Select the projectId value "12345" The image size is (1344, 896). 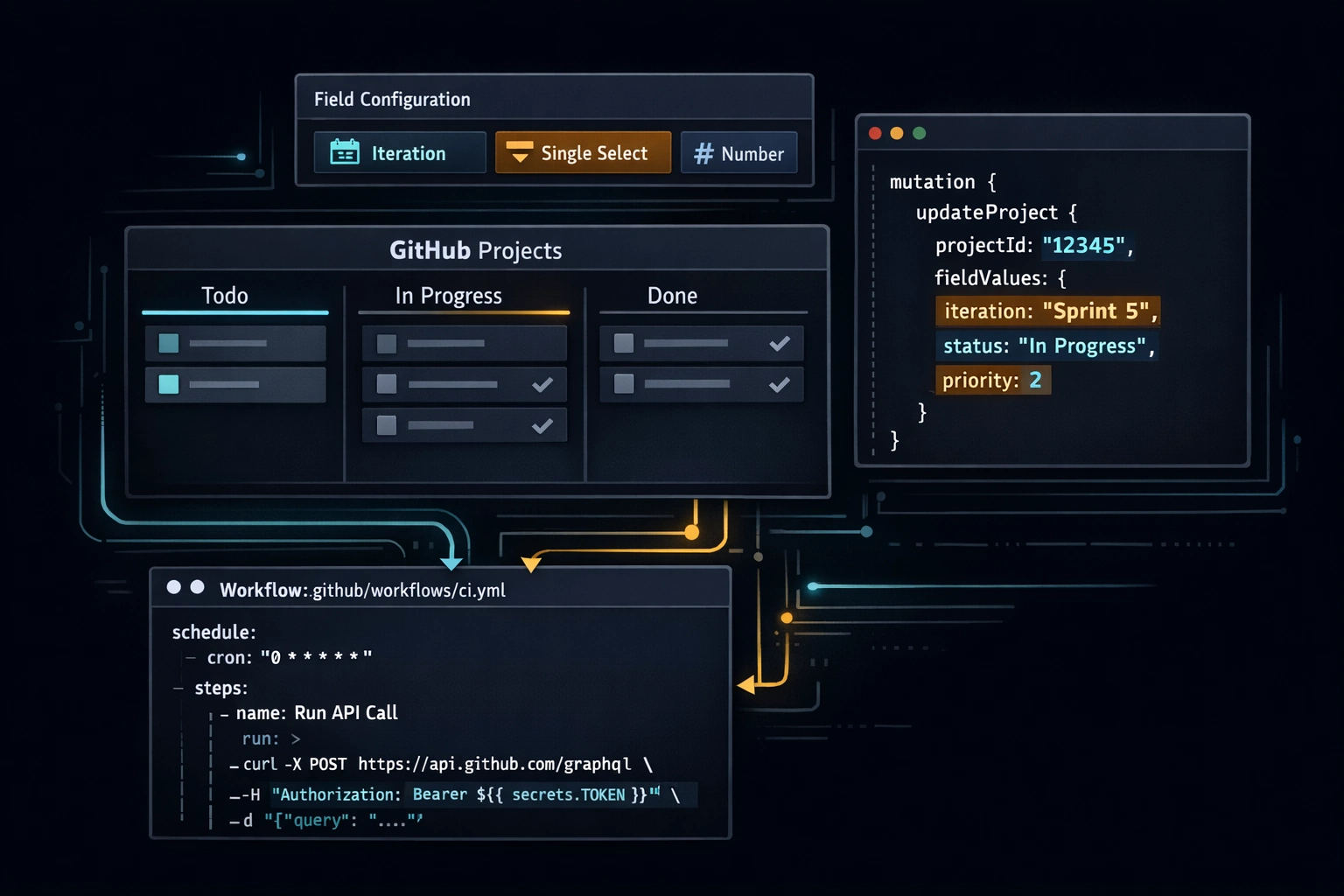pos(1083,246)
